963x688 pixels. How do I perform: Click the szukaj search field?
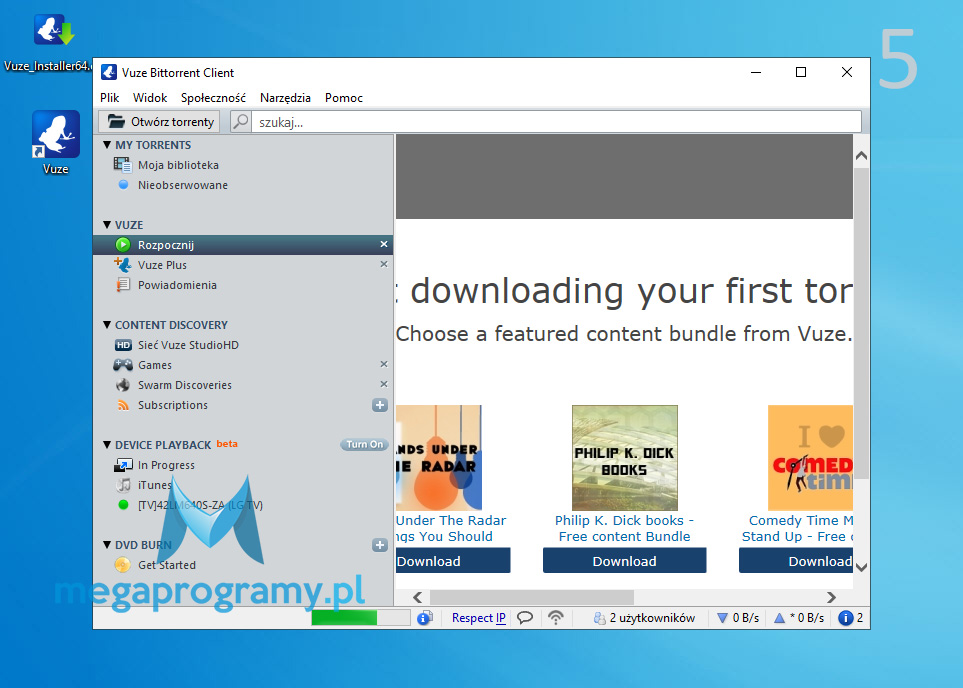tap(555, 122)
